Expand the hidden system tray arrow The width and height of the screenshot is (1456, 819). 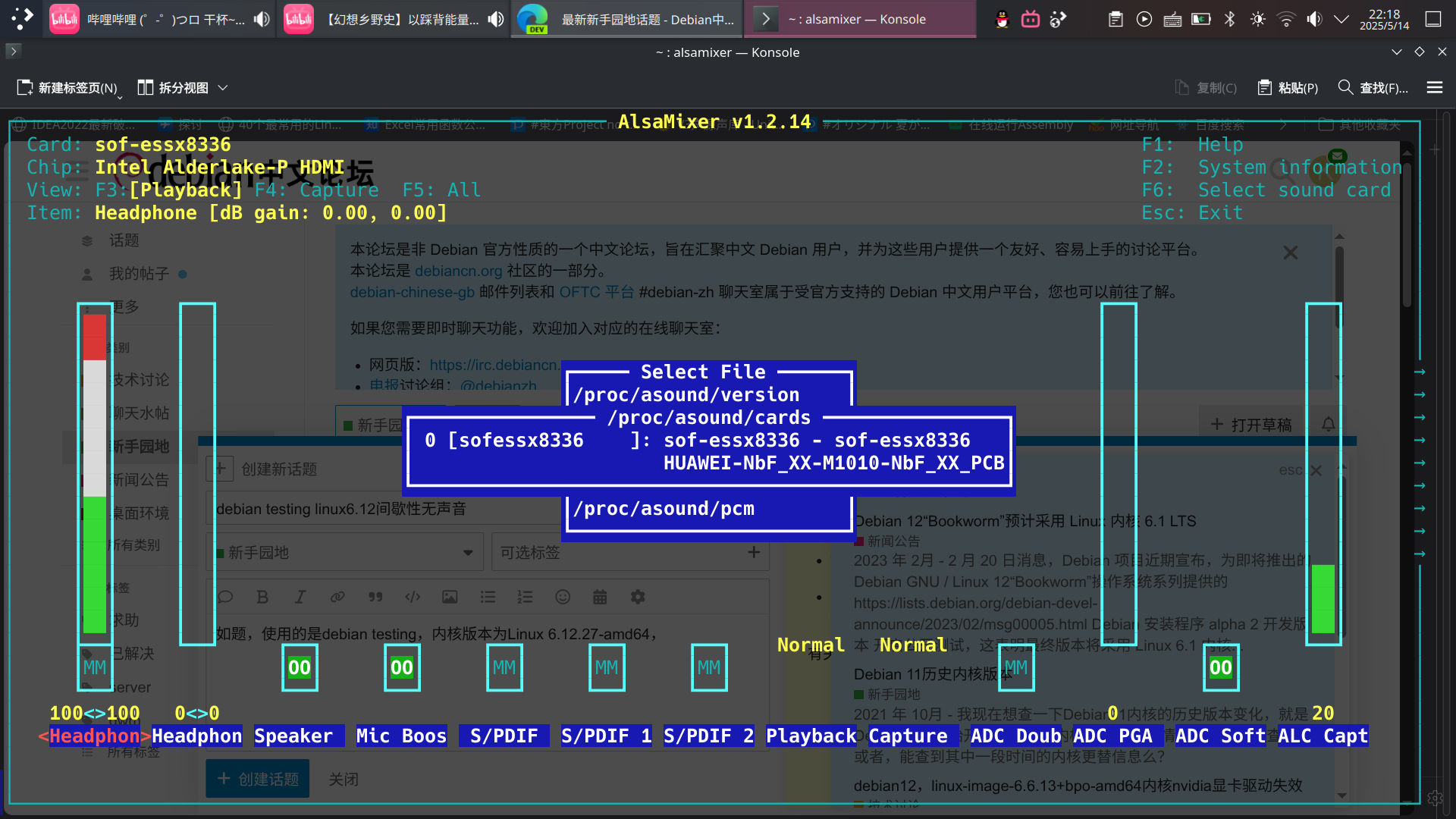click(x=1341, y=19)
